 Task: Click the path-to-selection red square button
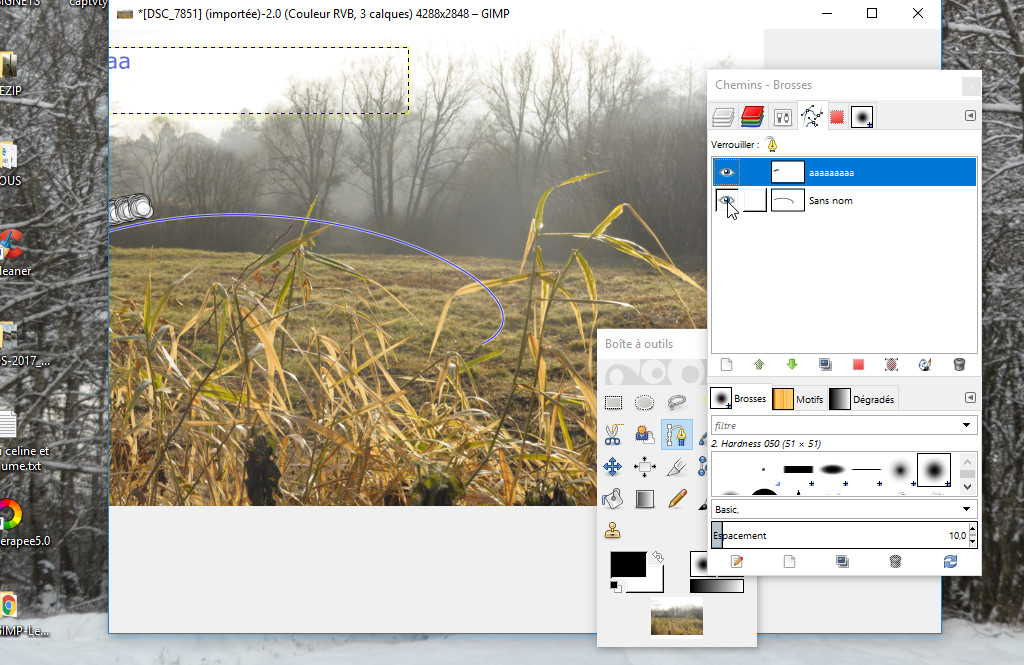(x=857, y=365)
